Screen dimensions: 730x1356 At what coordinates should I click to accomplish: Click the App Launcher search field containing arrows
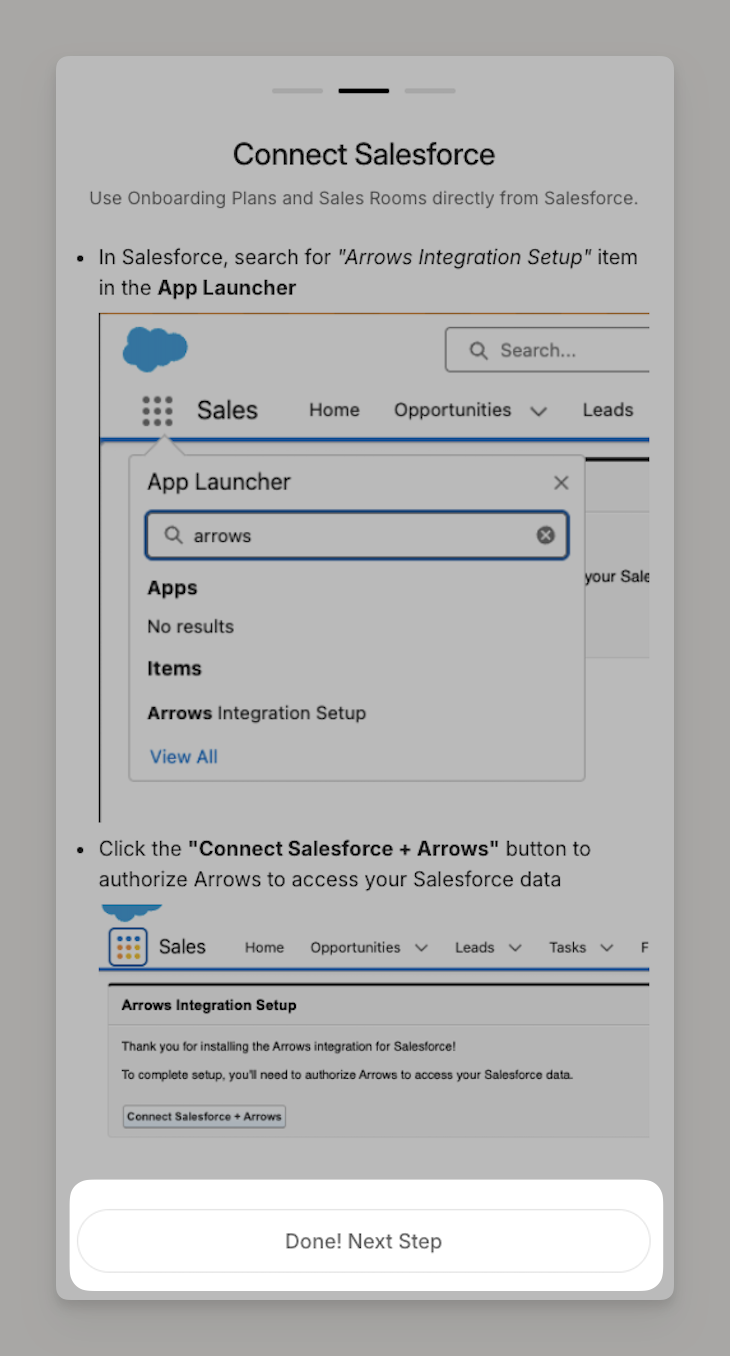tap(357, 535)
